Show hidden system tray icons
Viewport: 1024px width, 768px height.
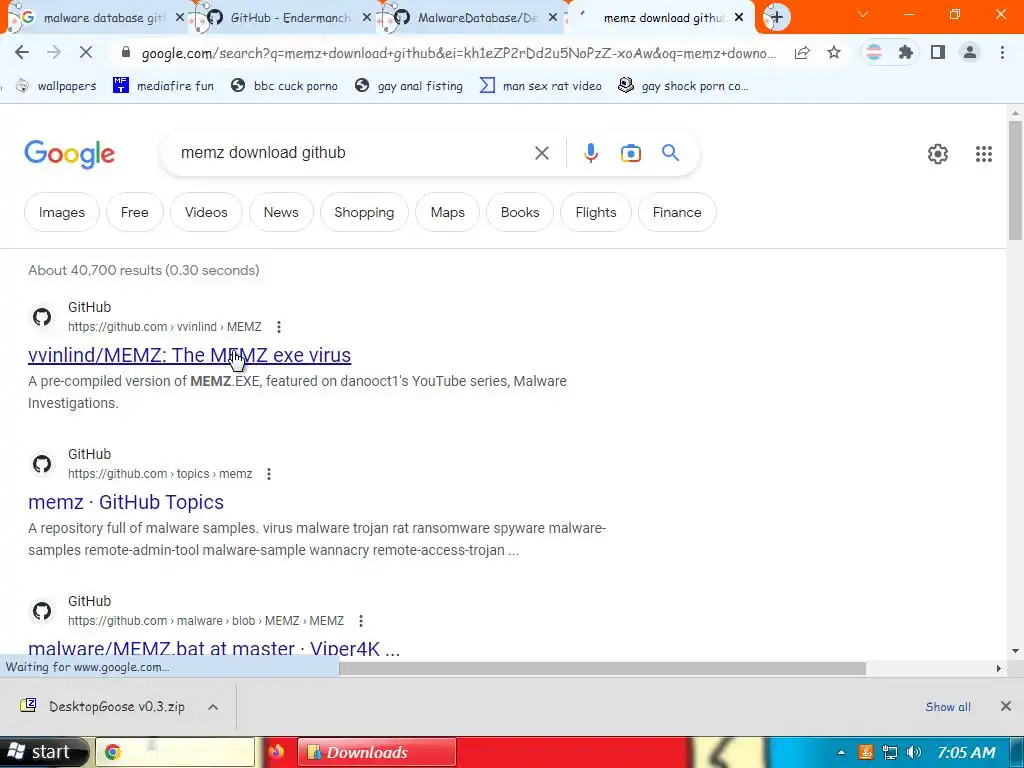841,752
